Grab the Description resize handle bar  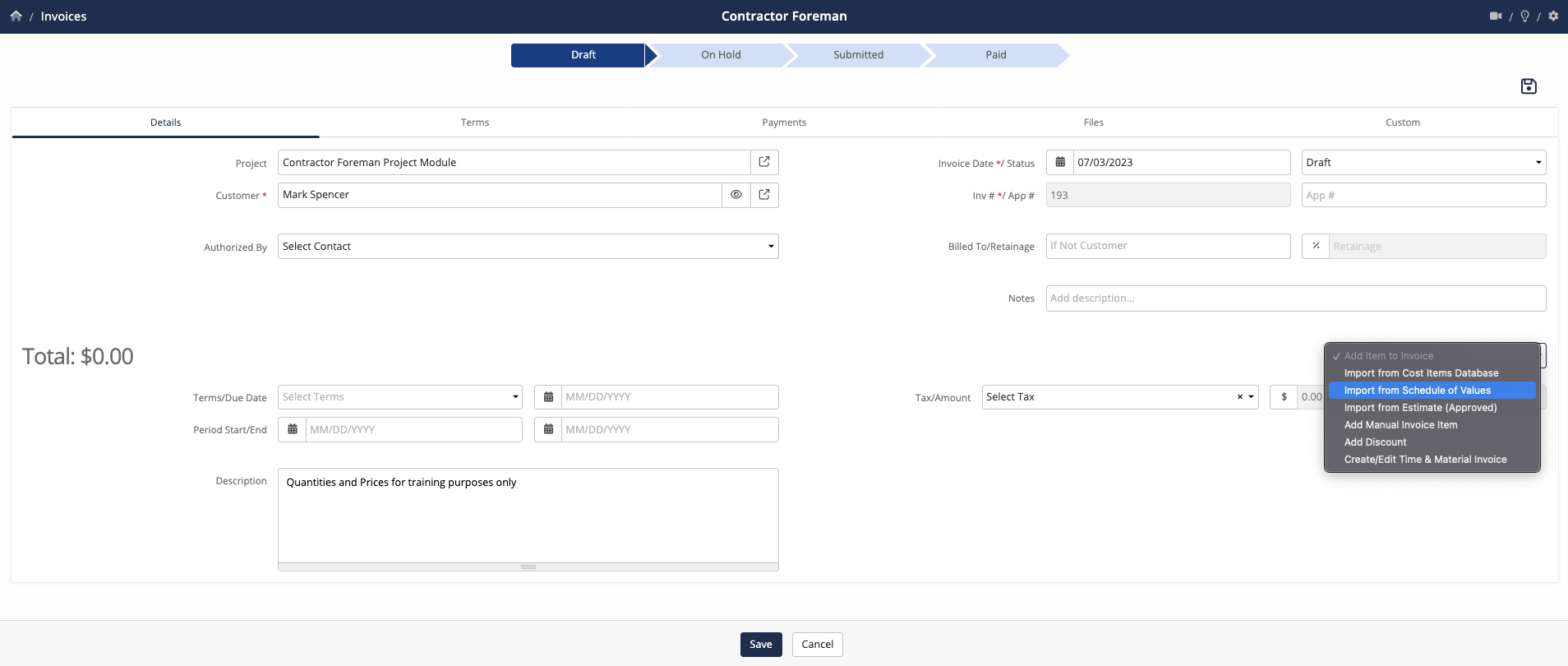click(528, 567)
